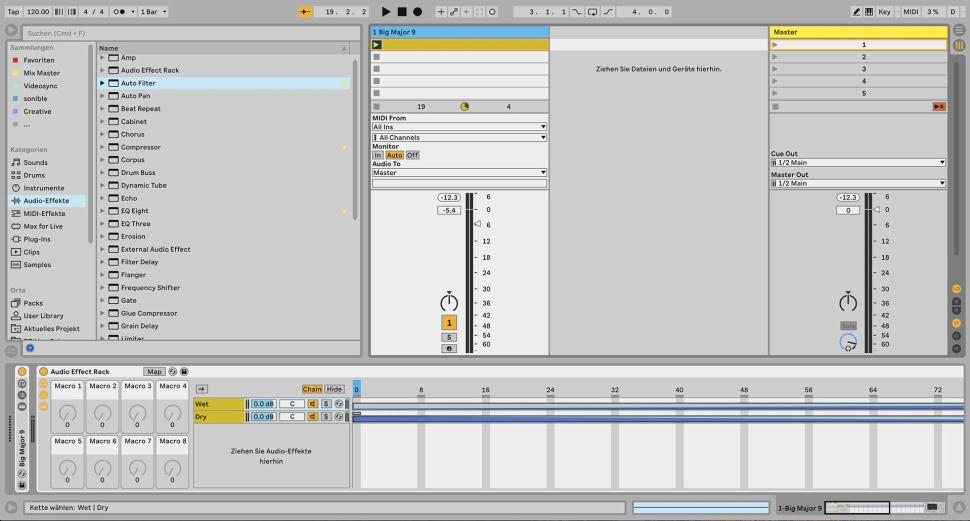
Task: Open the Plug-Ins category
Action: pos(36,239)
